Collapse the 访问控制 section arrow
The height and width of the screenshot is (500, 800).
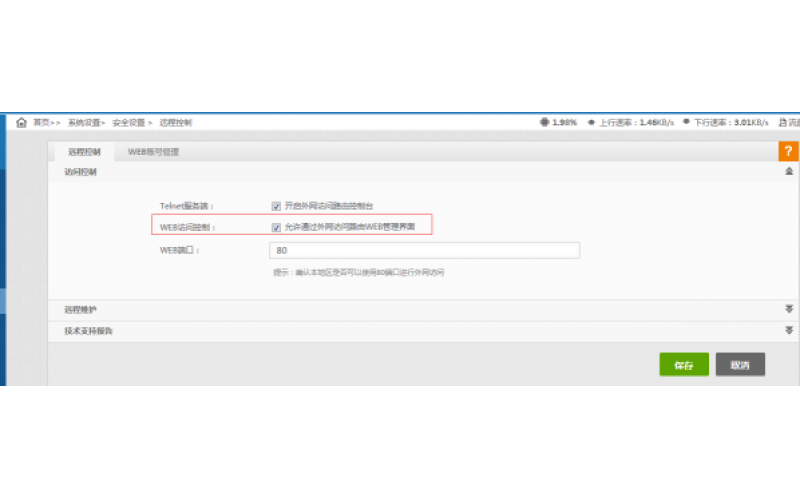pyautogui.click(x=788, y=172)
